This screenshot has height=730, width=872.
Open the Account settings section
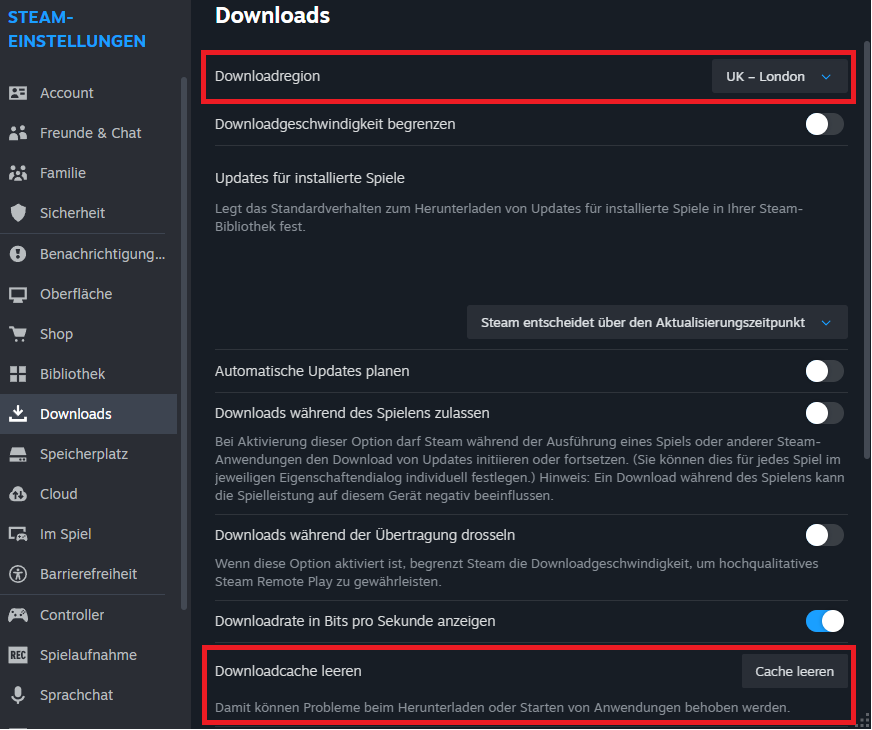click(88, 93)
